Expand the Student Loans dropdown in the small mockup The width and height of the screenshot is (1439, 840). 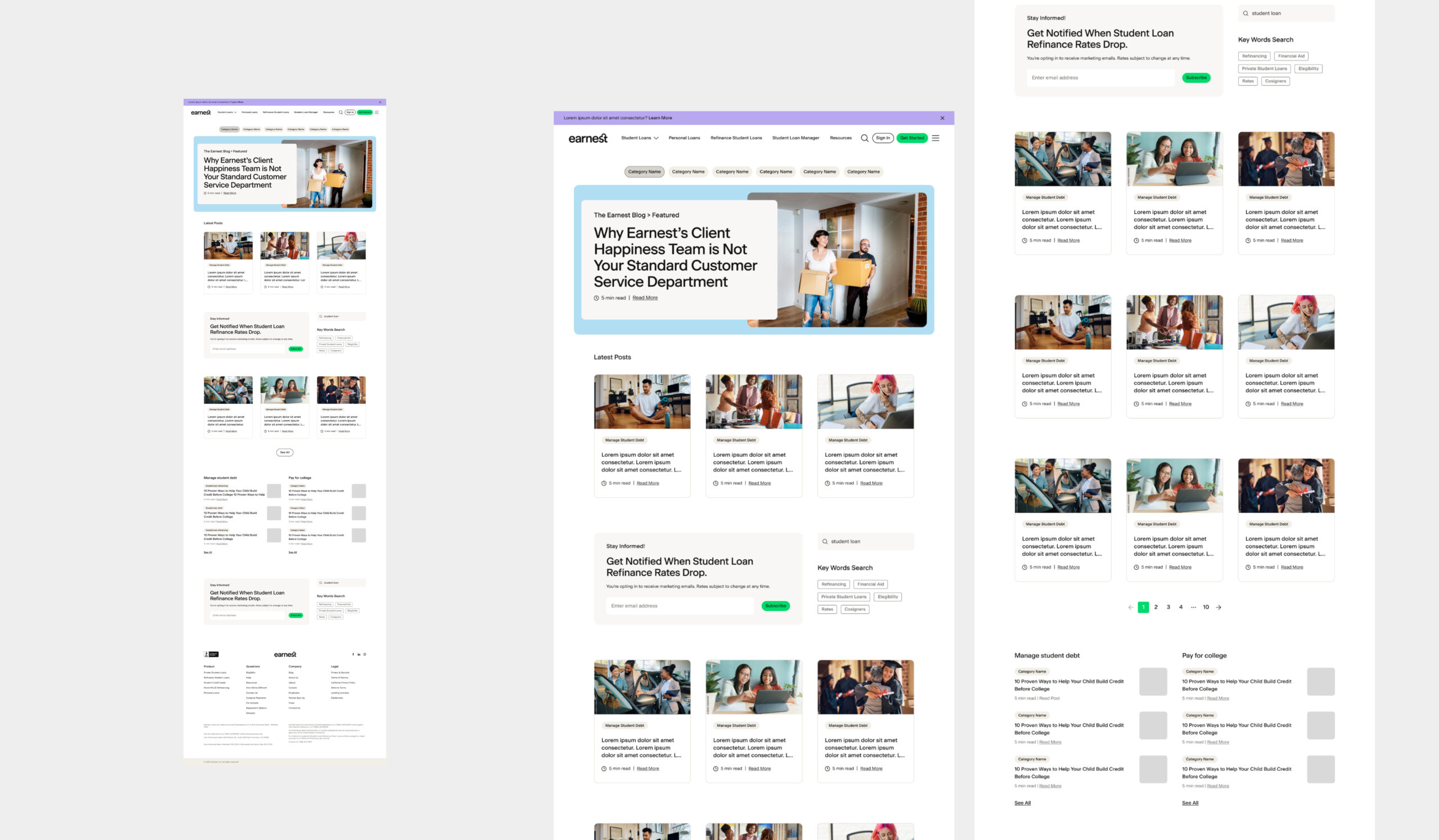click(x=227, y=112)
